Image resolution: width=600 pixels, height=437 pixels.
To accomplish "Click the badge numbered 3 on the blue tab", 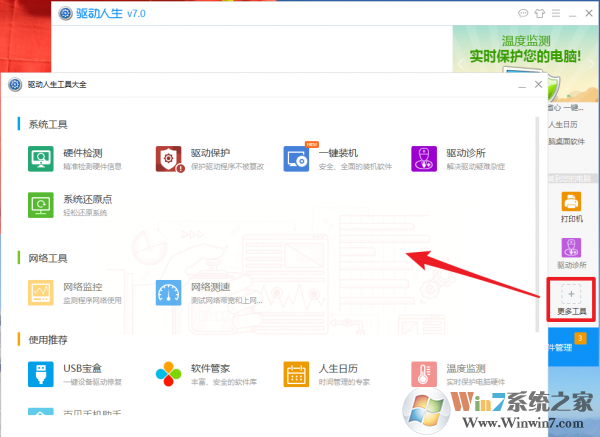I will pyautogui.click(x=580, y=338).
